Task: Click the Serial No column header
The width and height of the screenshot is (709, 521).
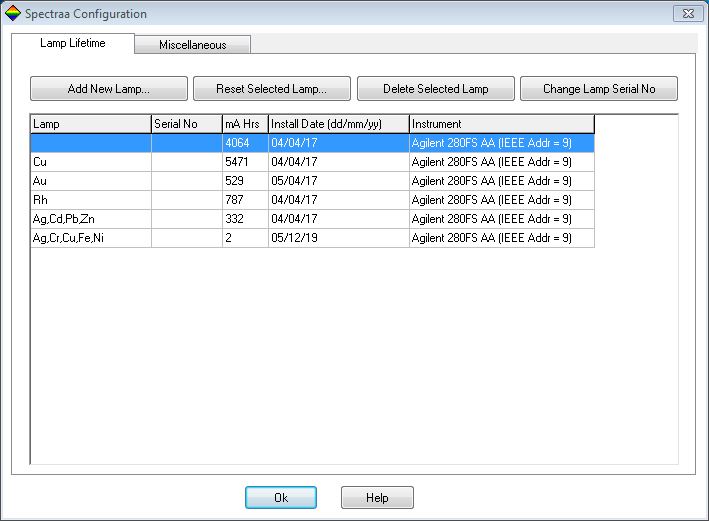Action: (x=186, y=124)
